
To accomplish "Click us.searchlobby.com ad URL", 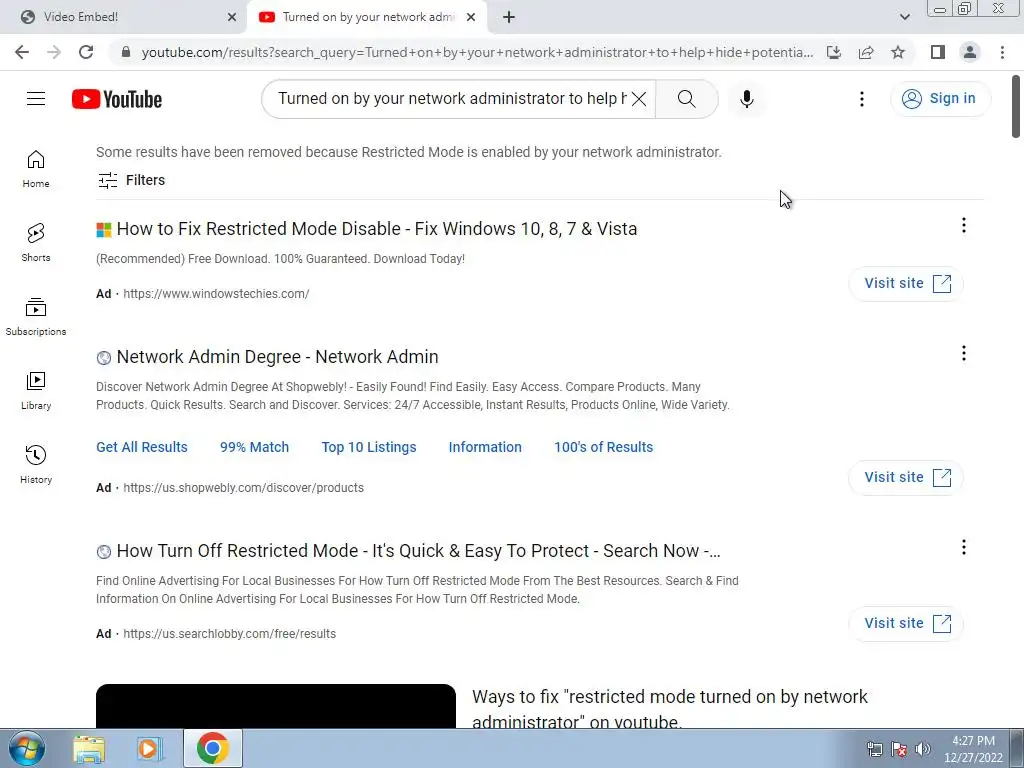I will (x=229, y=633).
